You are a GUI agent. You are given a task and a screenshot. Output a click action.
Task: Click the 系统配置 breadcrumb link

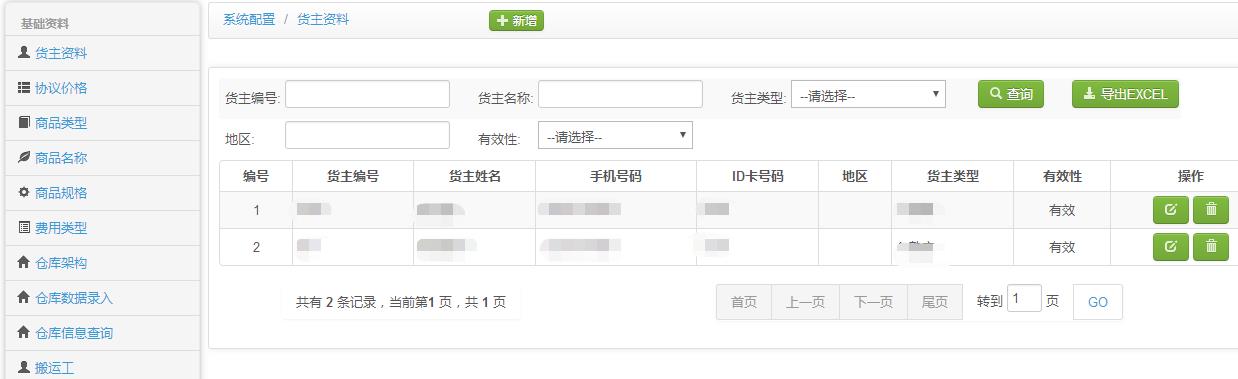(x=249, y=19)
